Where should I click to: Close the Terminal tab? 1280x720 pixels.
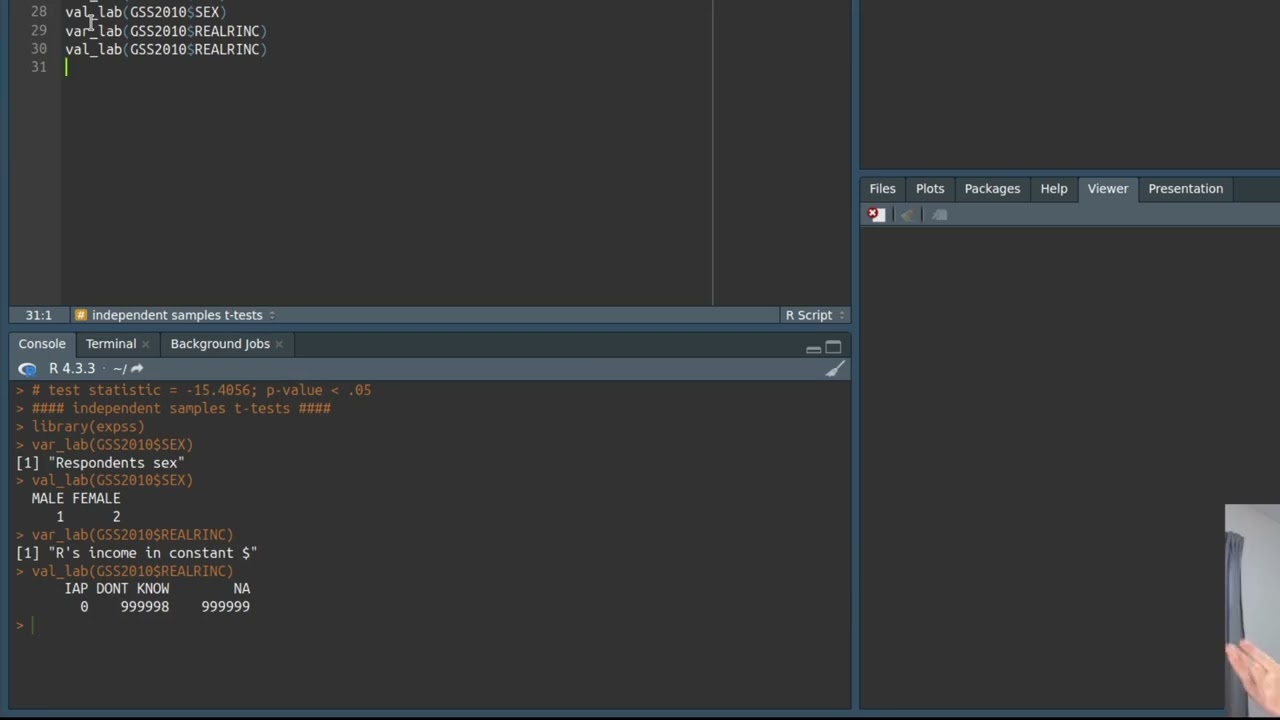pos(145,344)
